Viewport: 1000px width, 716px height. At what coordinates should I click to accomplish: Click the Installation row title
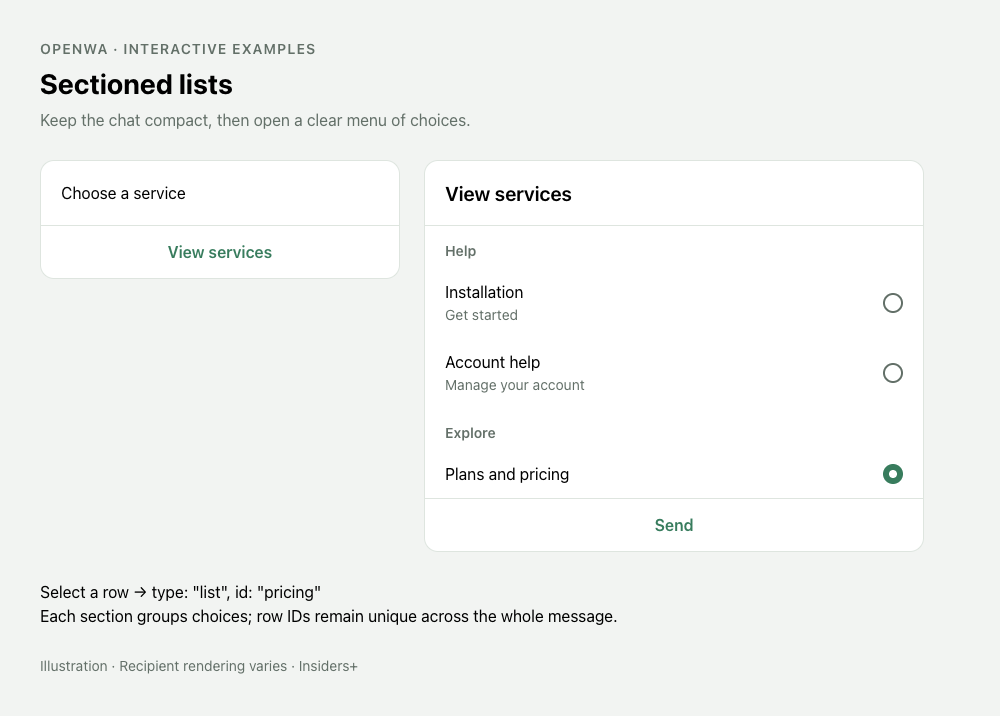pyautogui.click(x=484, y=292)
